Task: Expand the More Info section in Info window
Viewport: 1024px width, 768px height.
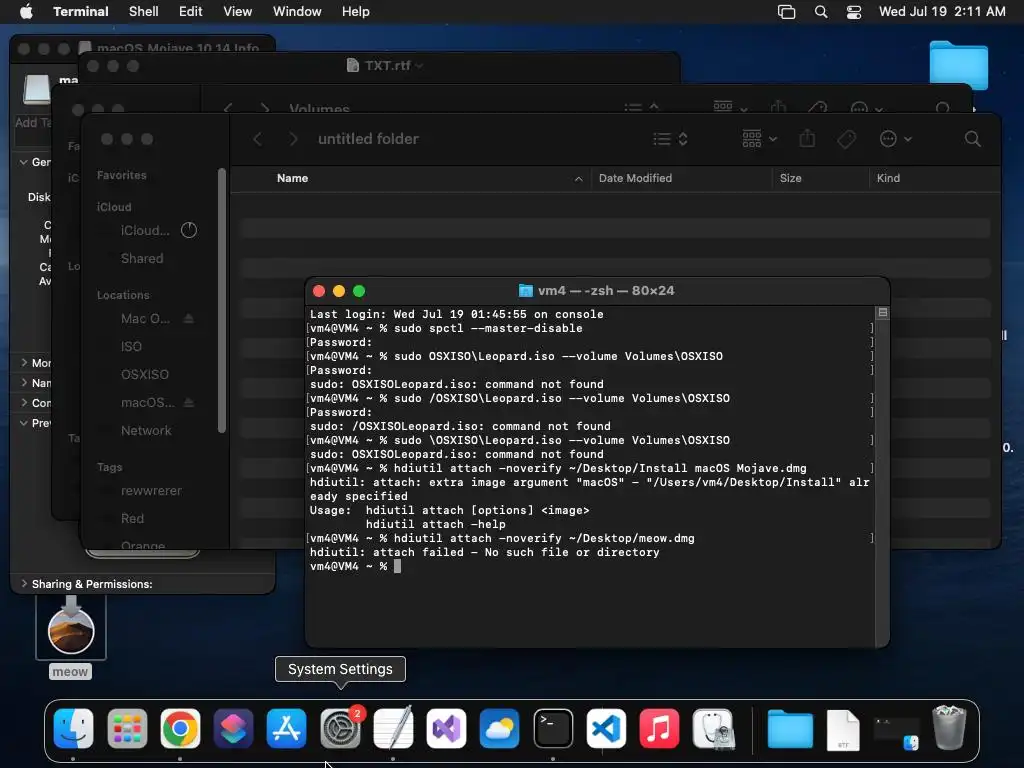Action: (x=24, y=363)
